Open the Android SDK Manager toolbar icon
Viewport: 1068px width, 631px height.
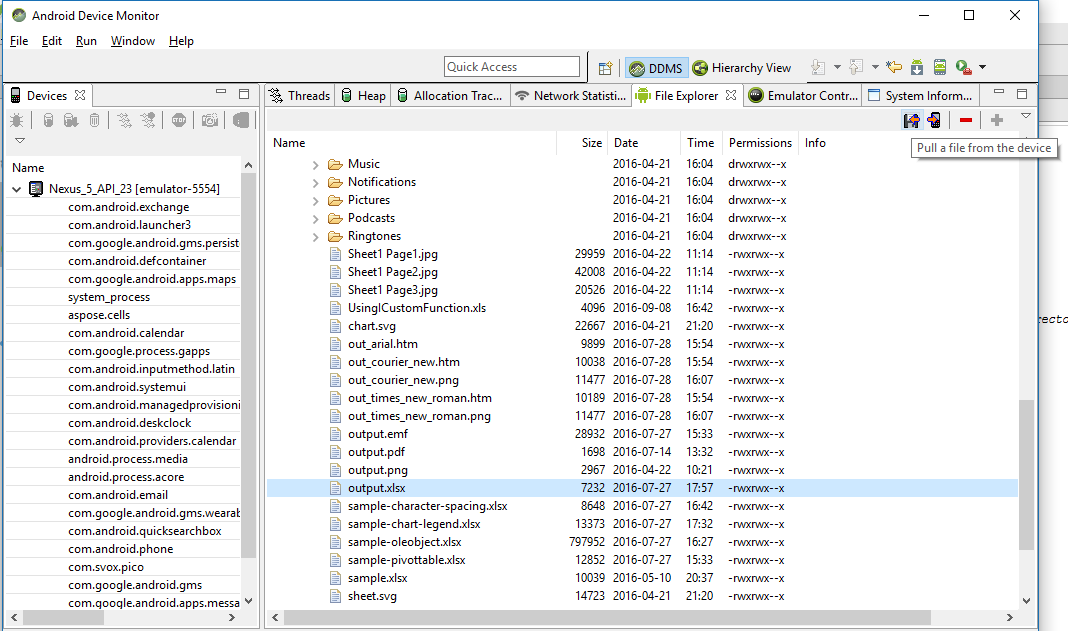(917, 68)
